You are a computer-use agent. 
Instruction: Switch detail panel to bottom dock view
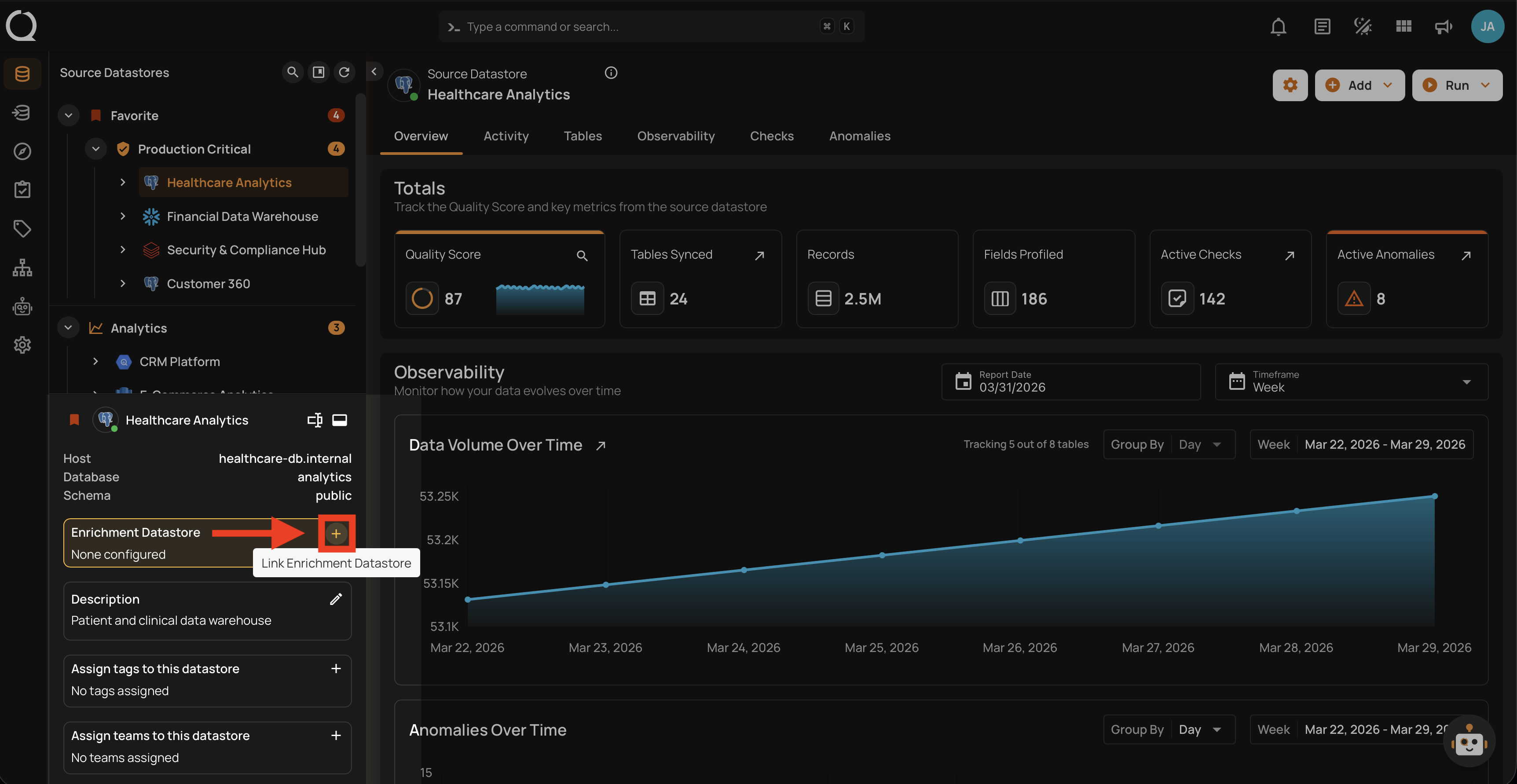(x=340, y=420)
